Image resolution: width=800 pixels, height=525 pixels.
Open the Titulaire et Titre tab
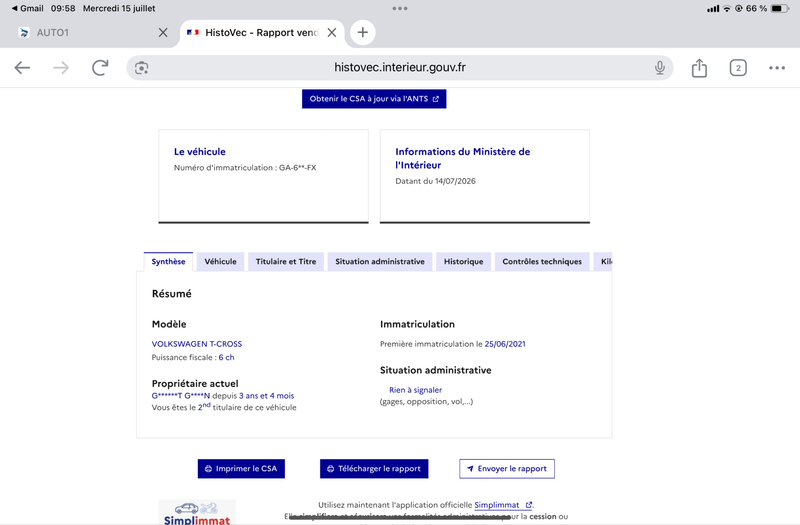[x=286, y=261]
